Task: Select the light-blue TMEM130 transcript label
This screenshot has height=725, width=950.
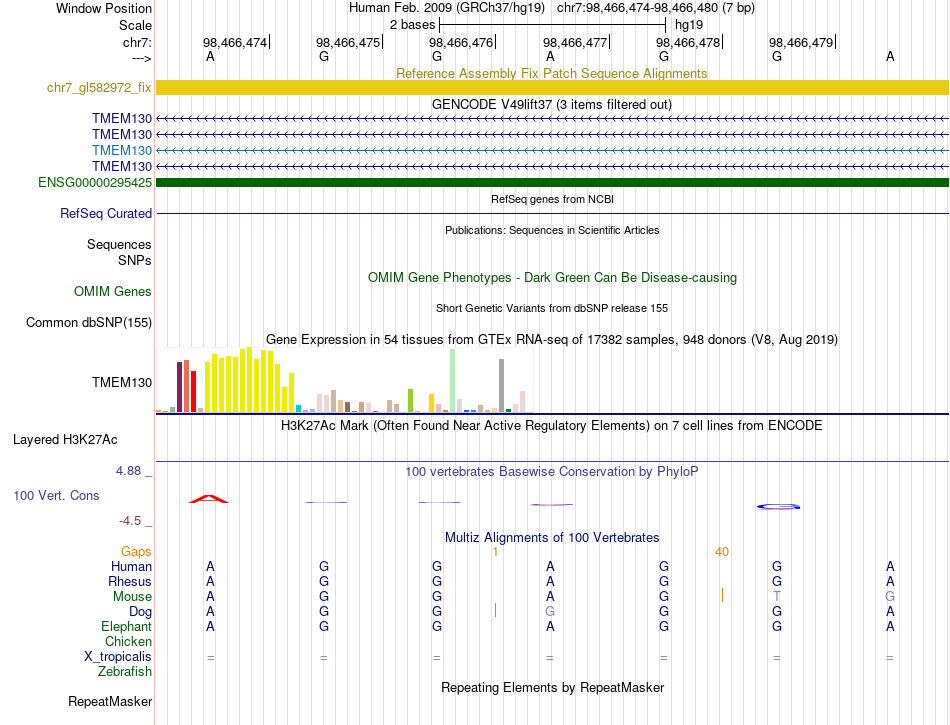Action: [x=122, y=150]
